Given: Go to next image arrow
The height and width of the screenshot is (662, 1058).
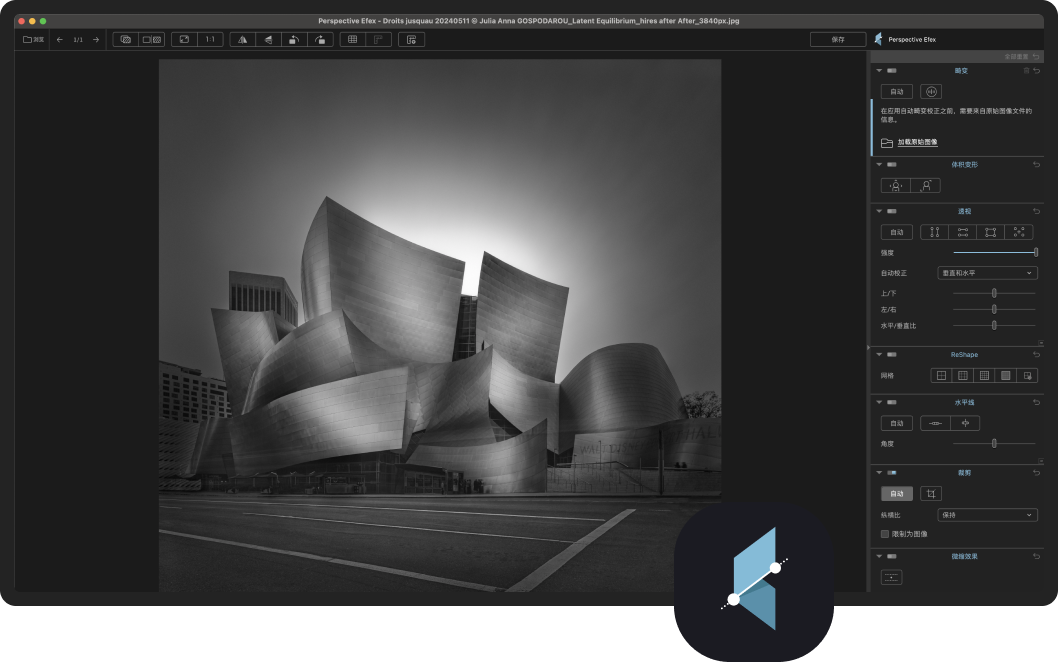Looking at the screenshot, I should (x=96, y=40).
